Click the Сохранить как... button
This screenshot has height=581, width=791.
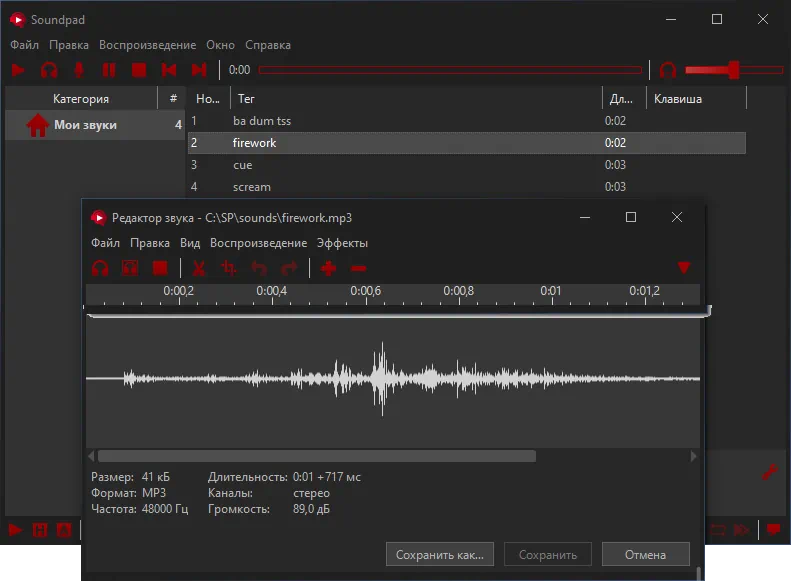click(x=440, y=554)
